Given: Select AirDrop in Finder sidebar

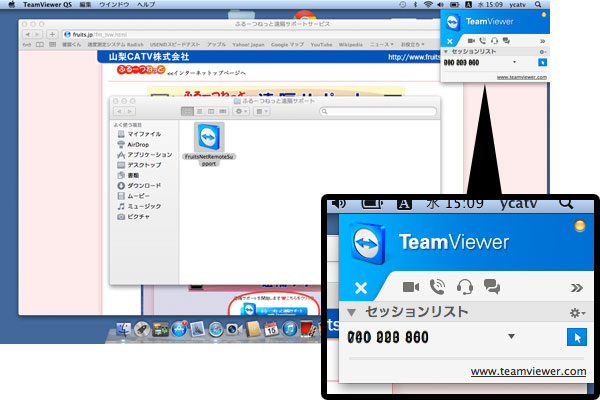Looking at the screenshot, I should [133, 144].
